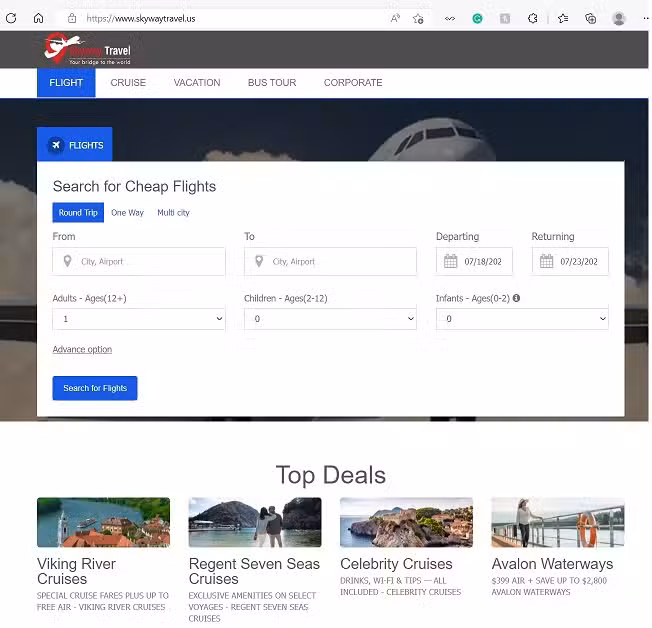Open the browser settings and more menu
This screenshot has width=652, height=628.
click(x=646, y=18)
